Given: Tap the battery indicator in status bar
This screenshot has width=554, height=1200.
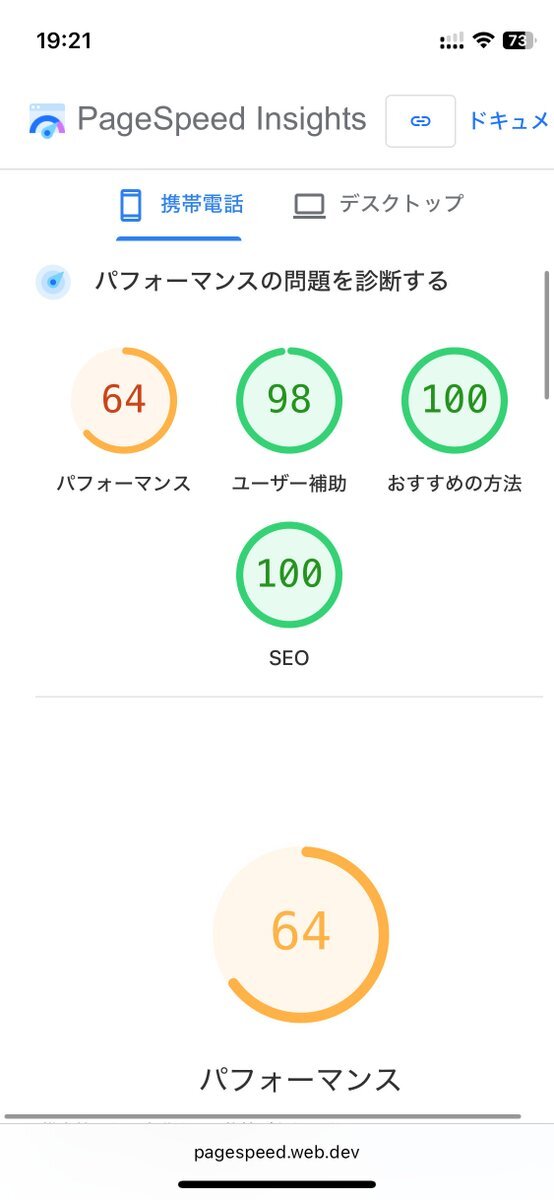Looking at the screenshot, I should 520,41.
